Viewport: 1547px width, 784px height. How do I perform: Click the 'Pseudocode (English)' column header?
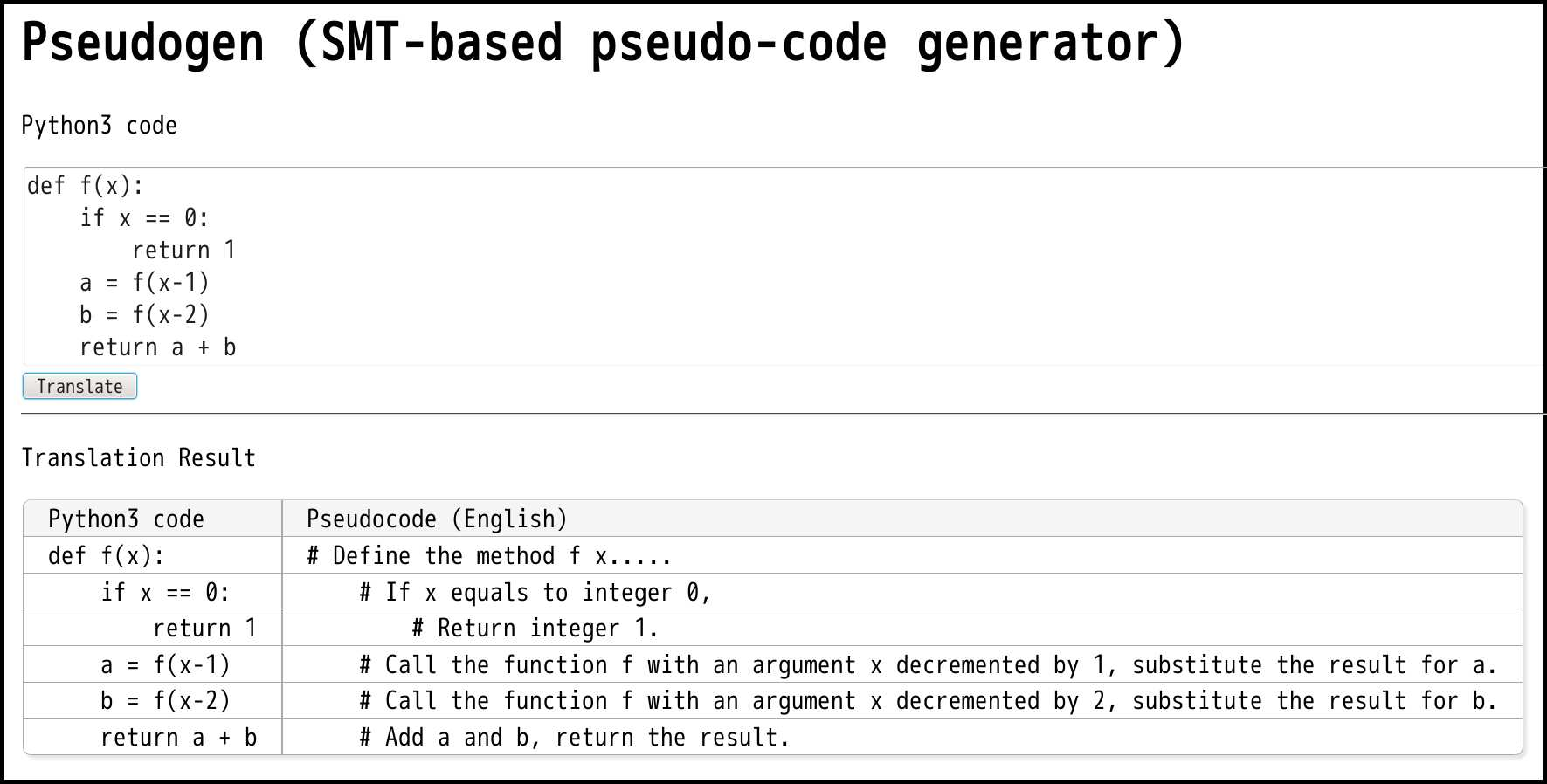(x=437, y=519)
